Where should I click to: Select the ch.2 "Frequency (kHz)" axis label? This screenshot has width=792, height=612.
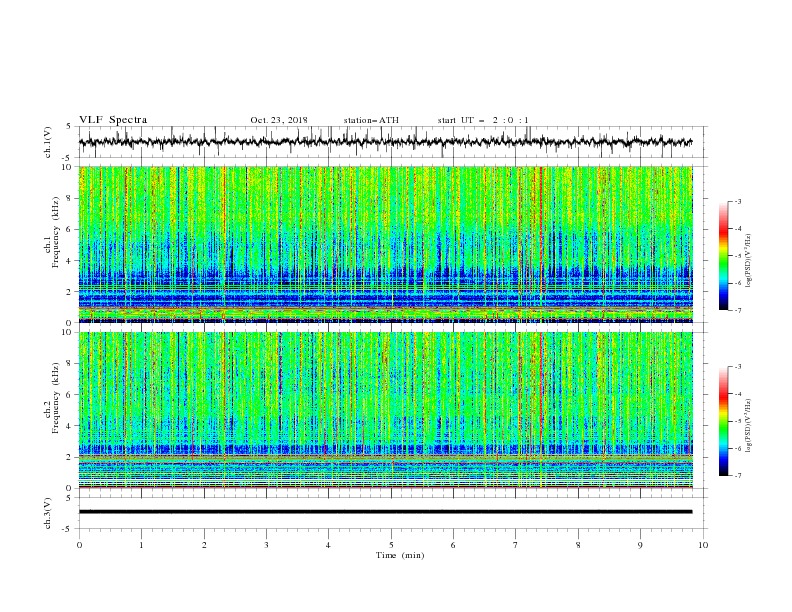pyautogui.click(x=56, y=398)
